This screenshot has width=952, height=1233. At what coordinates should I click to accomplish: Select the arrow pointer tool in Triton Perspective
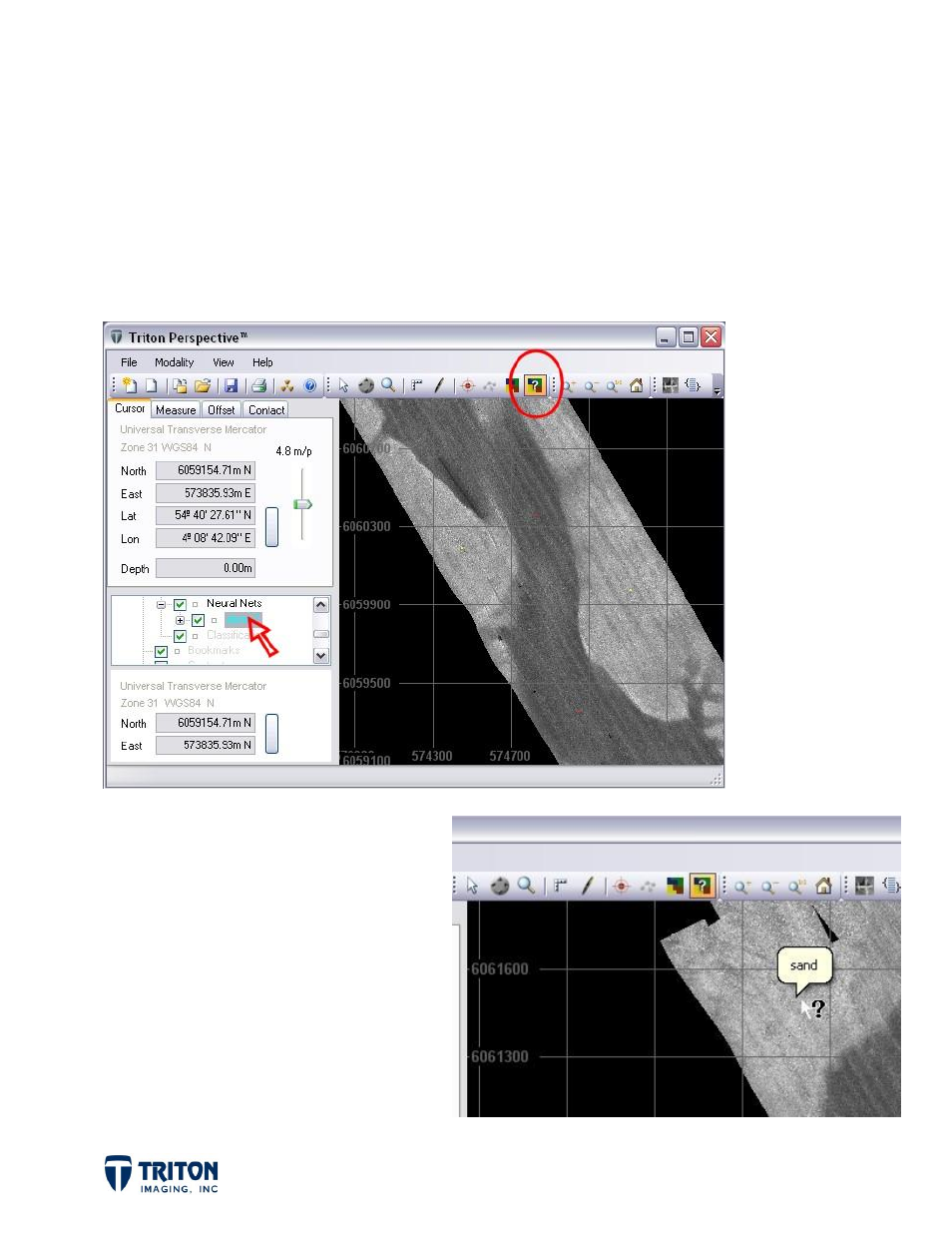pyautogui.click(x=344, y=385)
